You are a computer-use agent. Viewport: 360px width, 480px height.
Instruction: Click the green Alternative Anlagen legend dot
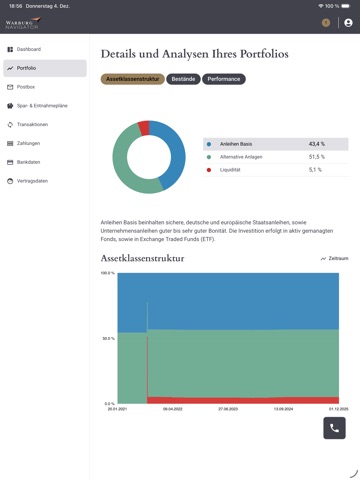pyautogui.click(x=209, y=157)
